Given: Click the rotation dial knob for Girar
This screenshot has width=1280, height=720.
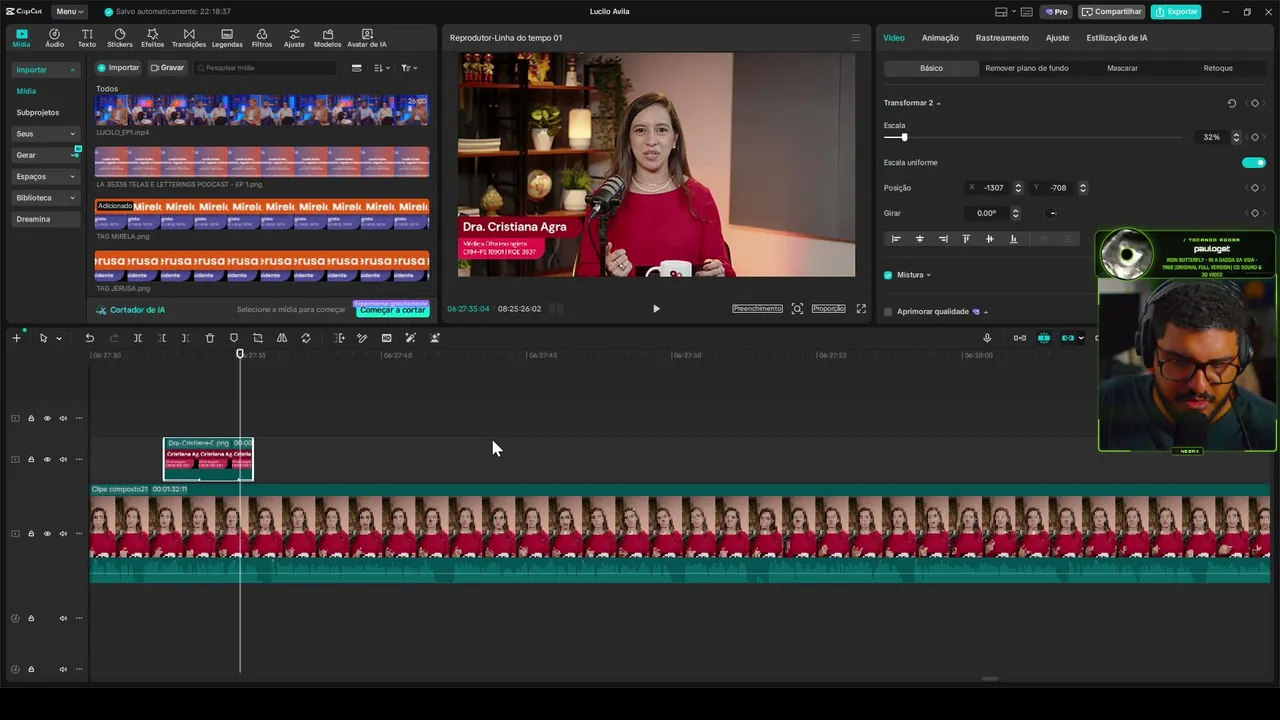Looking at the screenshot, I should [x=1051, y=213].
